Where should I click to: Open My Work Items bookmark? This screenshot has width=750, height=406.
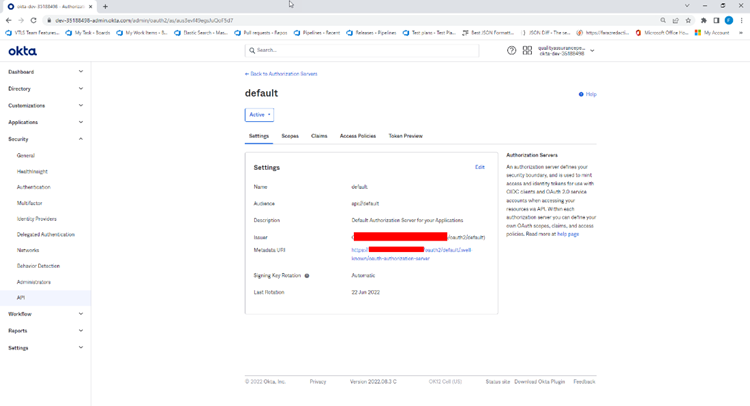tap(142, 33)
